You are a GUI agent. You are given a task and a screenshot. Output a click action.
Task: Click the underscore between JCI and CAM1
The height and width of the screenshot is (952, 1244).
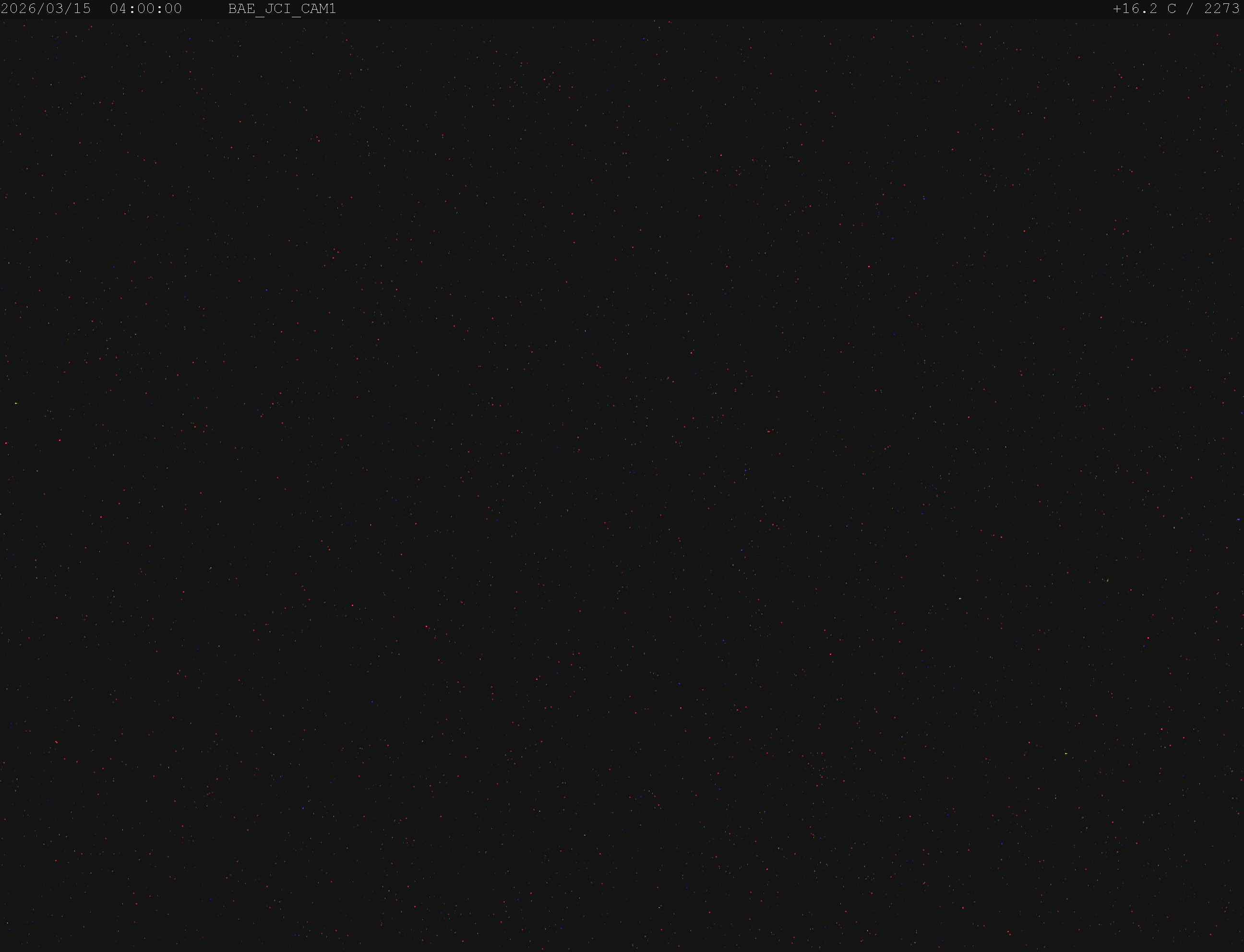point(296,12)
